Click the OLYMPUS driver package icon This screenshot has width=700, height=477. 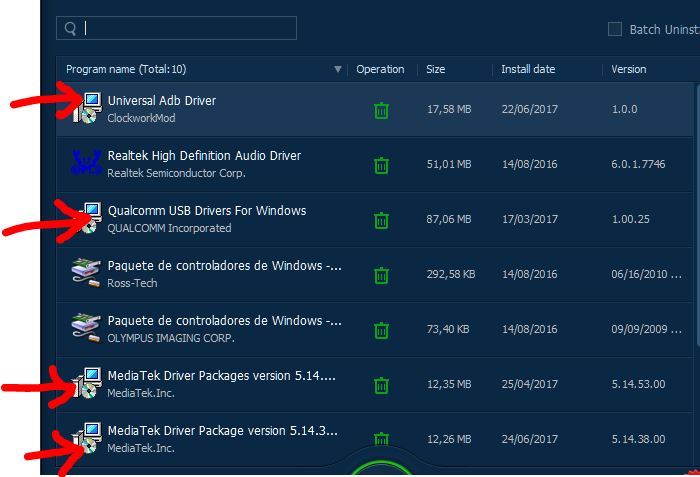[86, 327]
